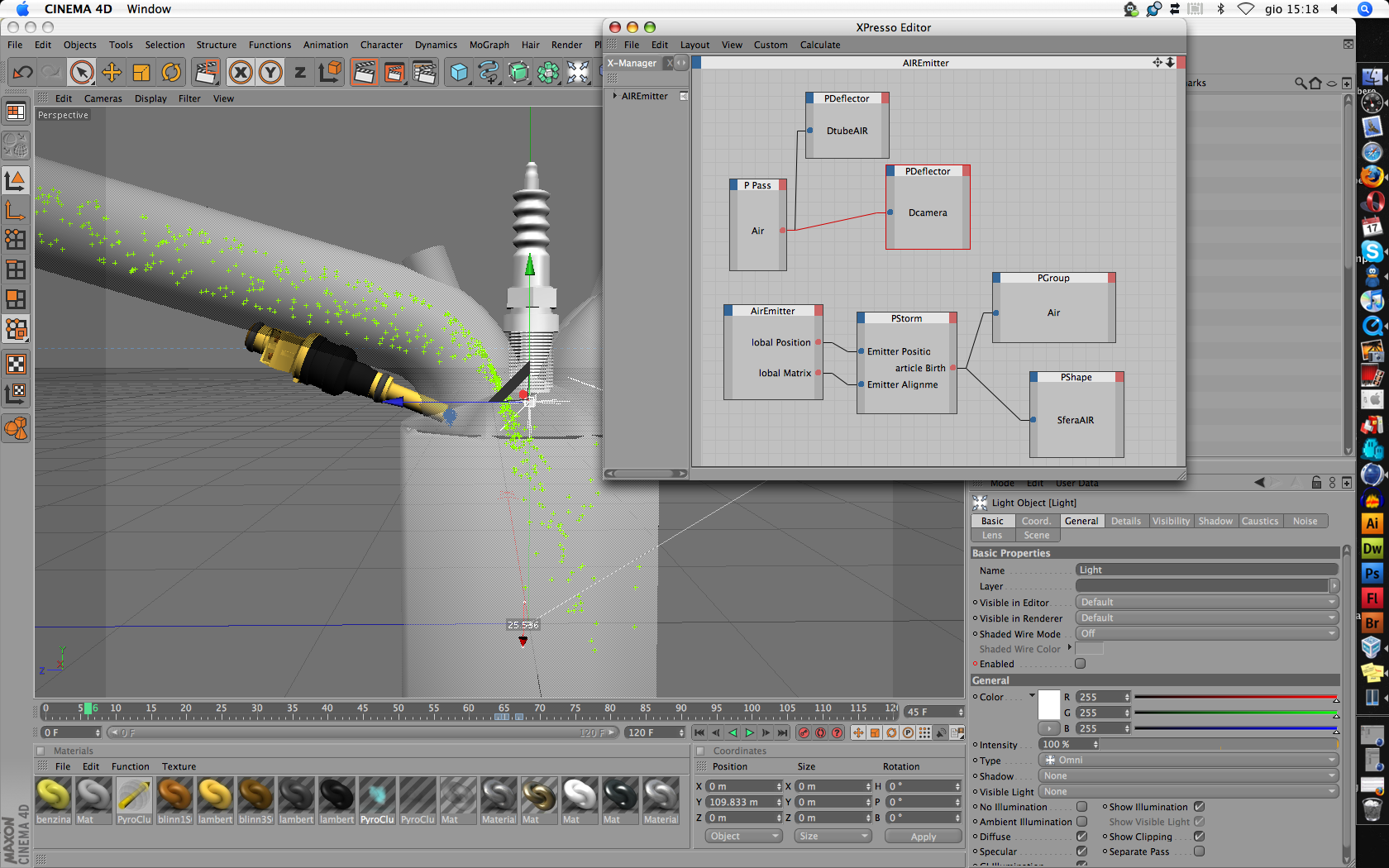Viewport: 1389px width, 868px height.
Task: Select the Move tool in the top toolbar
Action: [x=112, y=73]
